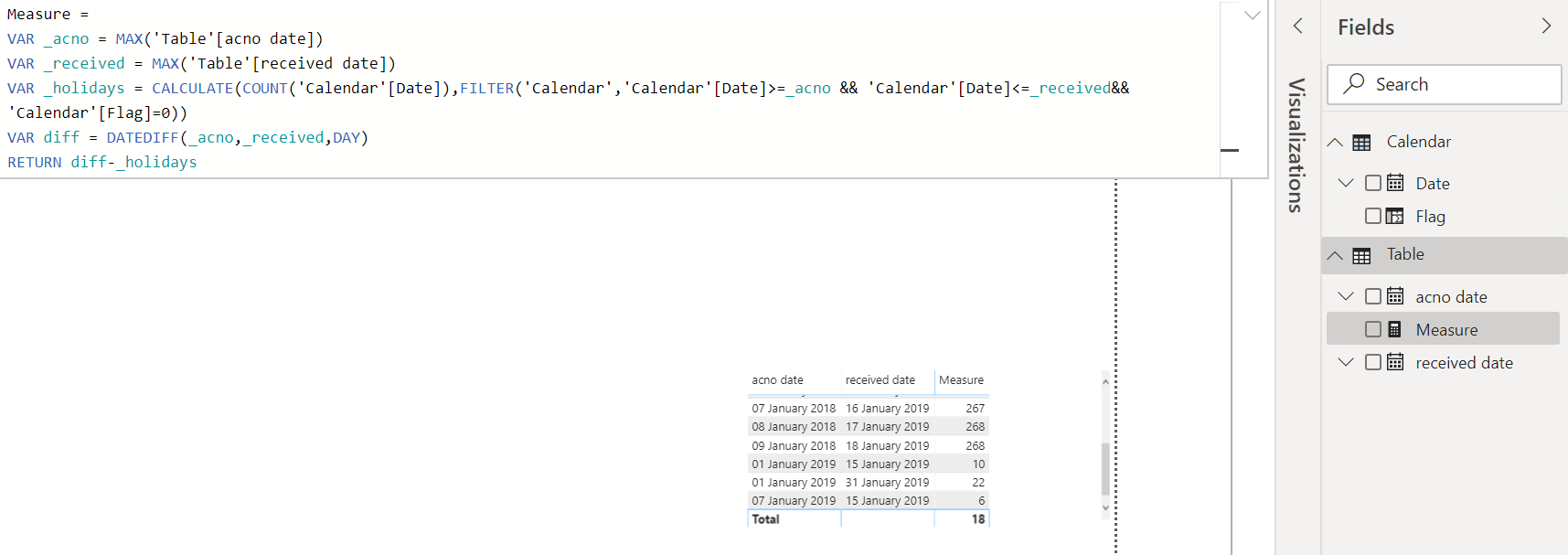Click the RETURN line in the formula editor
The width and height of the screenshot is (1568, 555).
point(102,162)
